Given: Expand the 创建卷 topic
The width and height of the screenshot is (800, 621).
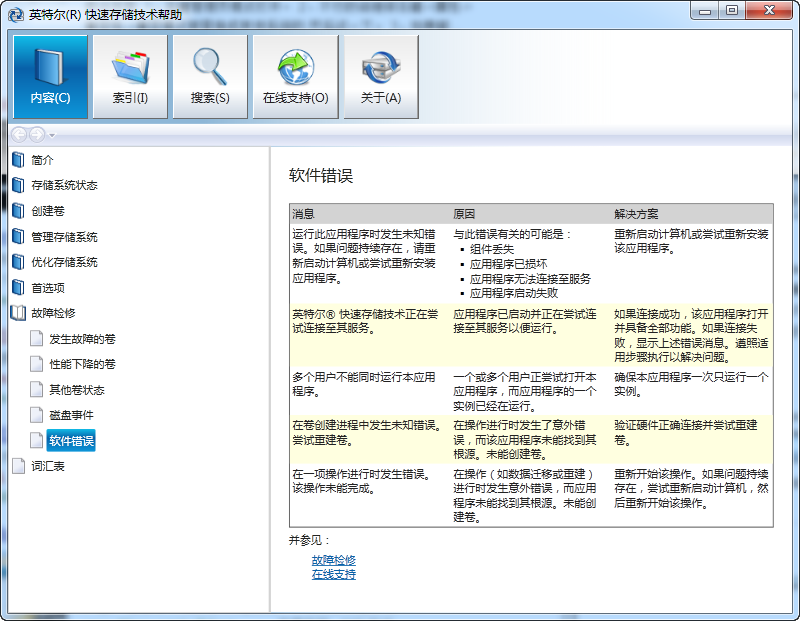Looking at the screenshot, I should (48, 211).
